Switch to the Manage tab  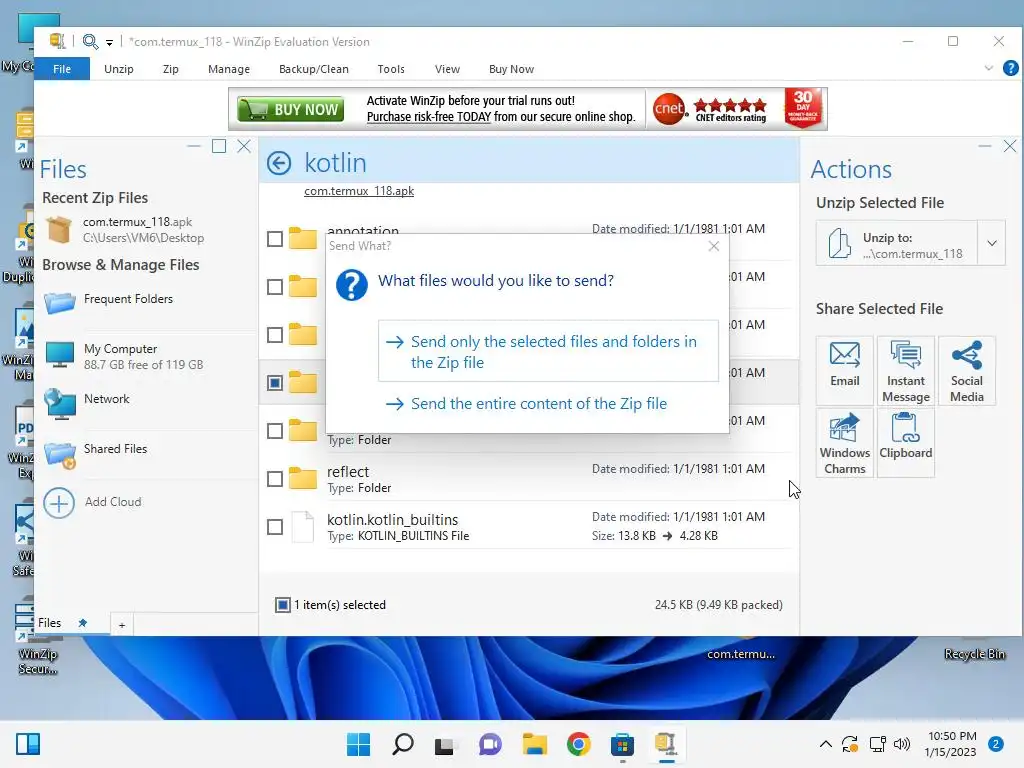point(229,69)
